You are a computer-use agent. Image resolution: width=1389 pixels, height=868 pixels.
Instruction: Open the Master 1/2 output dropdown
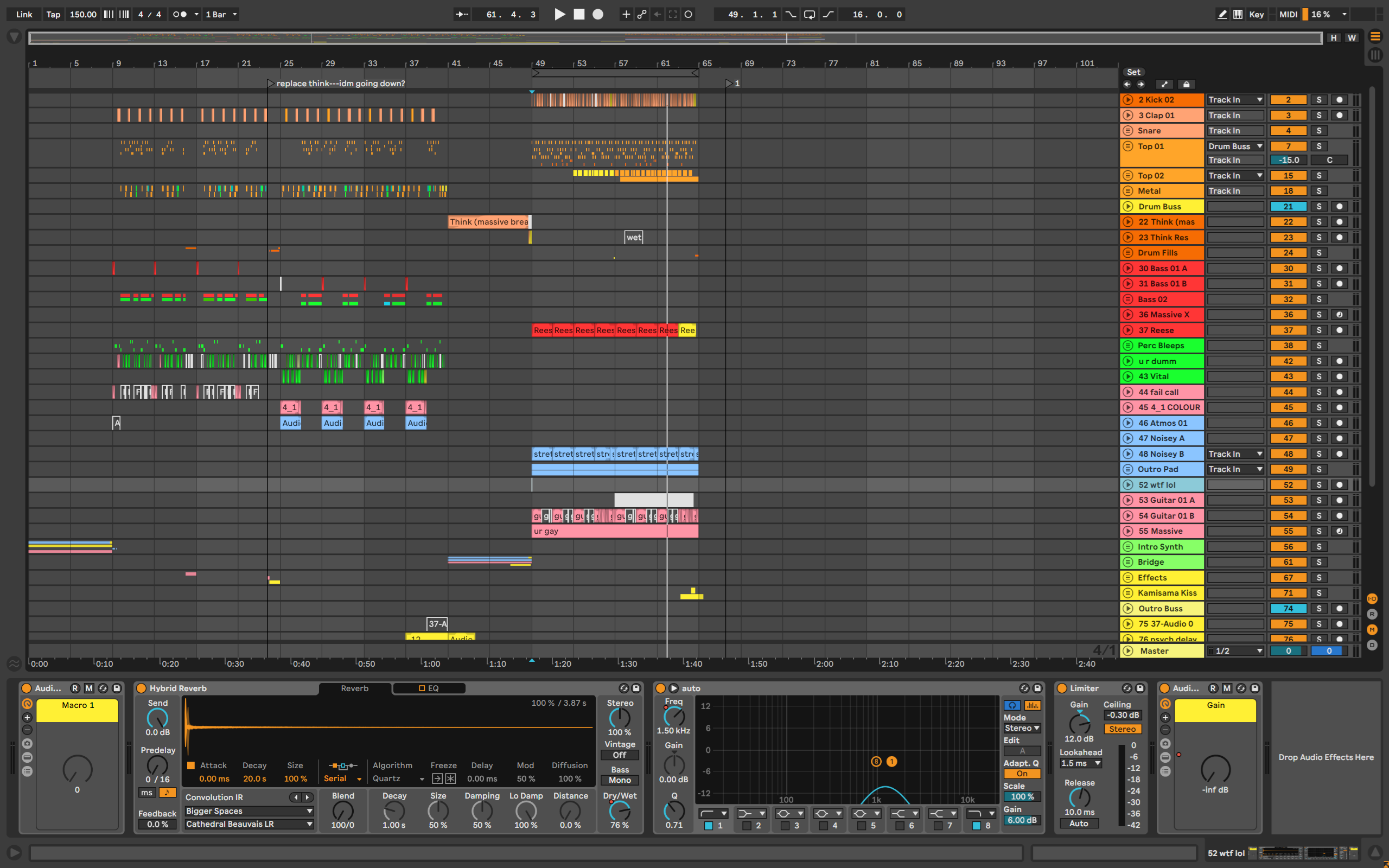click(x=1235, y=651)
